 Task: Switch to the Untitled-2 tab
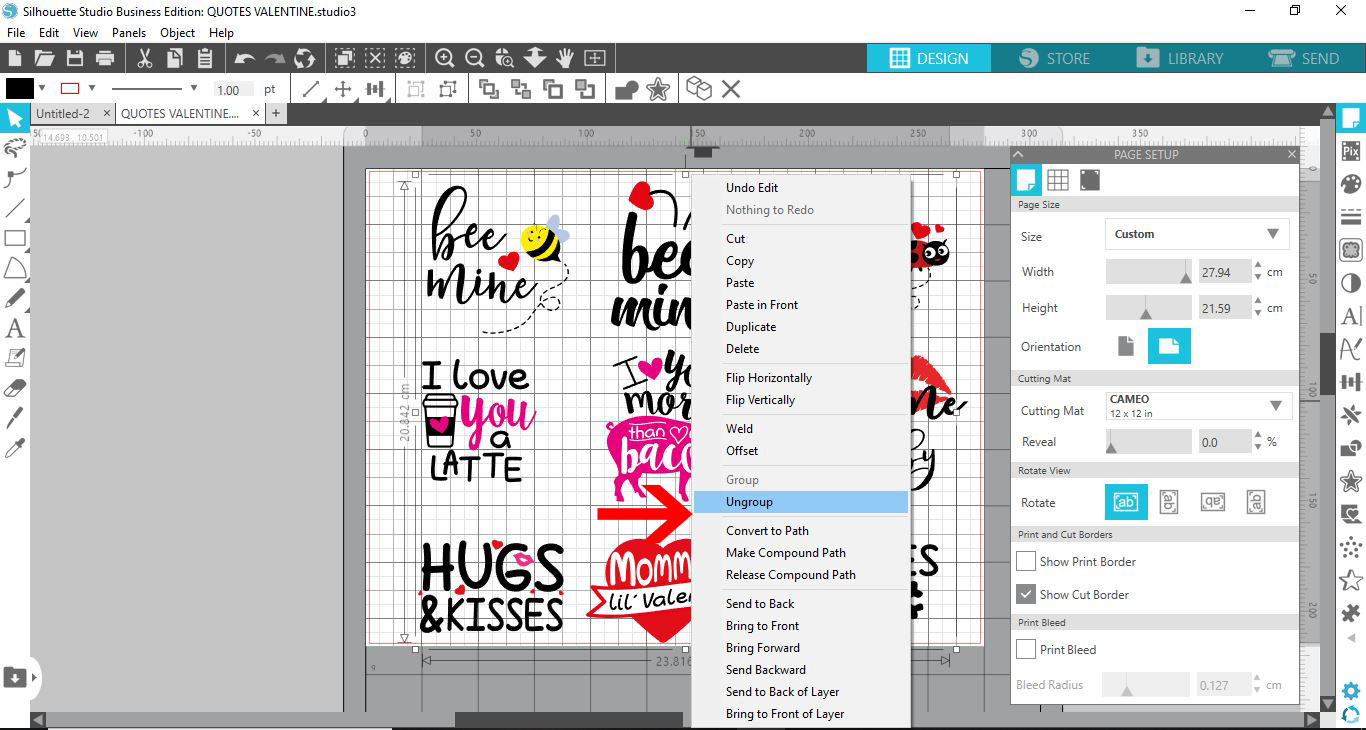[65, 113]
